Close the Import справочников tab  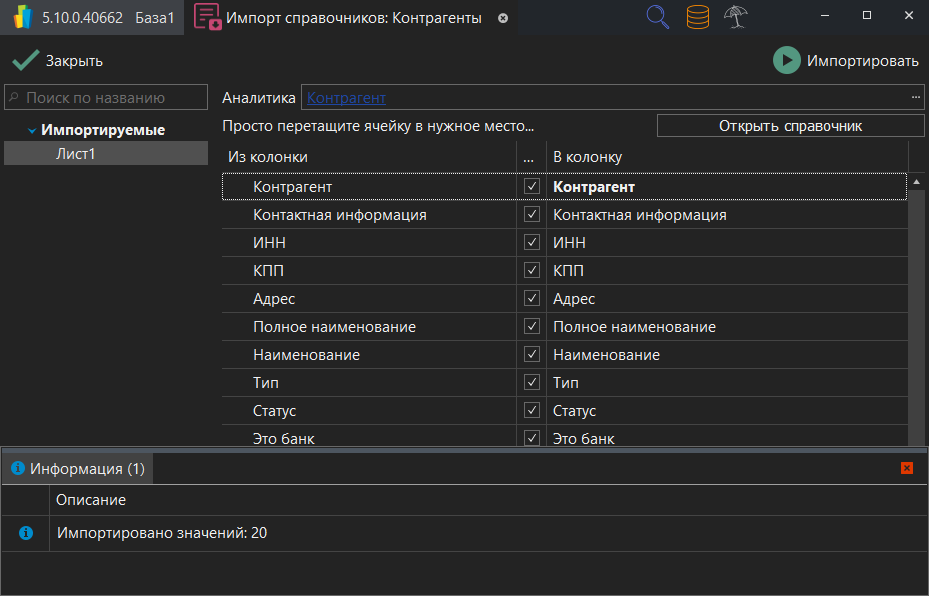click(503, 18)
